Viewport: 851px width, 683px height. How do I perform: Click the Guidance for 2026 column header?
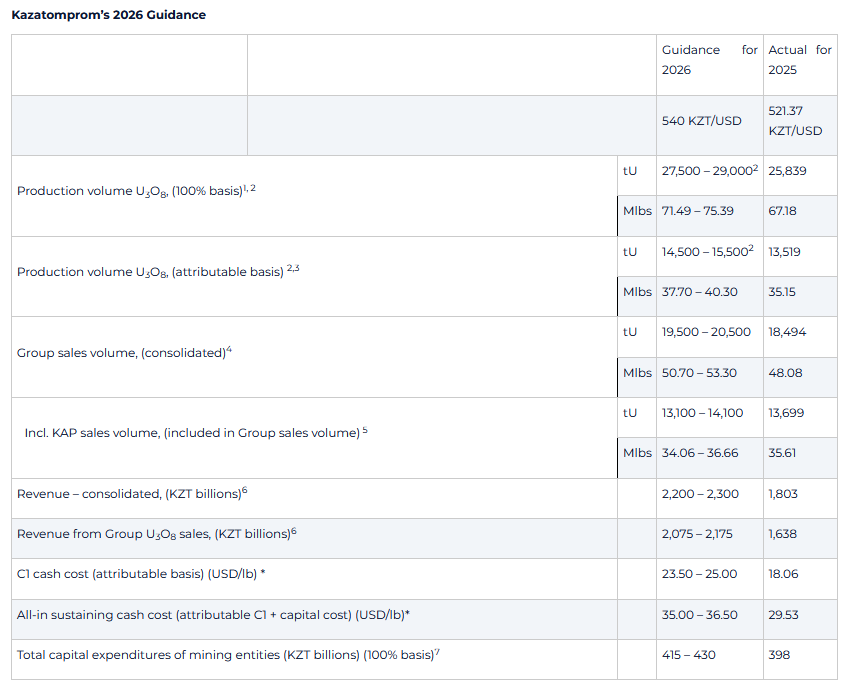[709, 60]
